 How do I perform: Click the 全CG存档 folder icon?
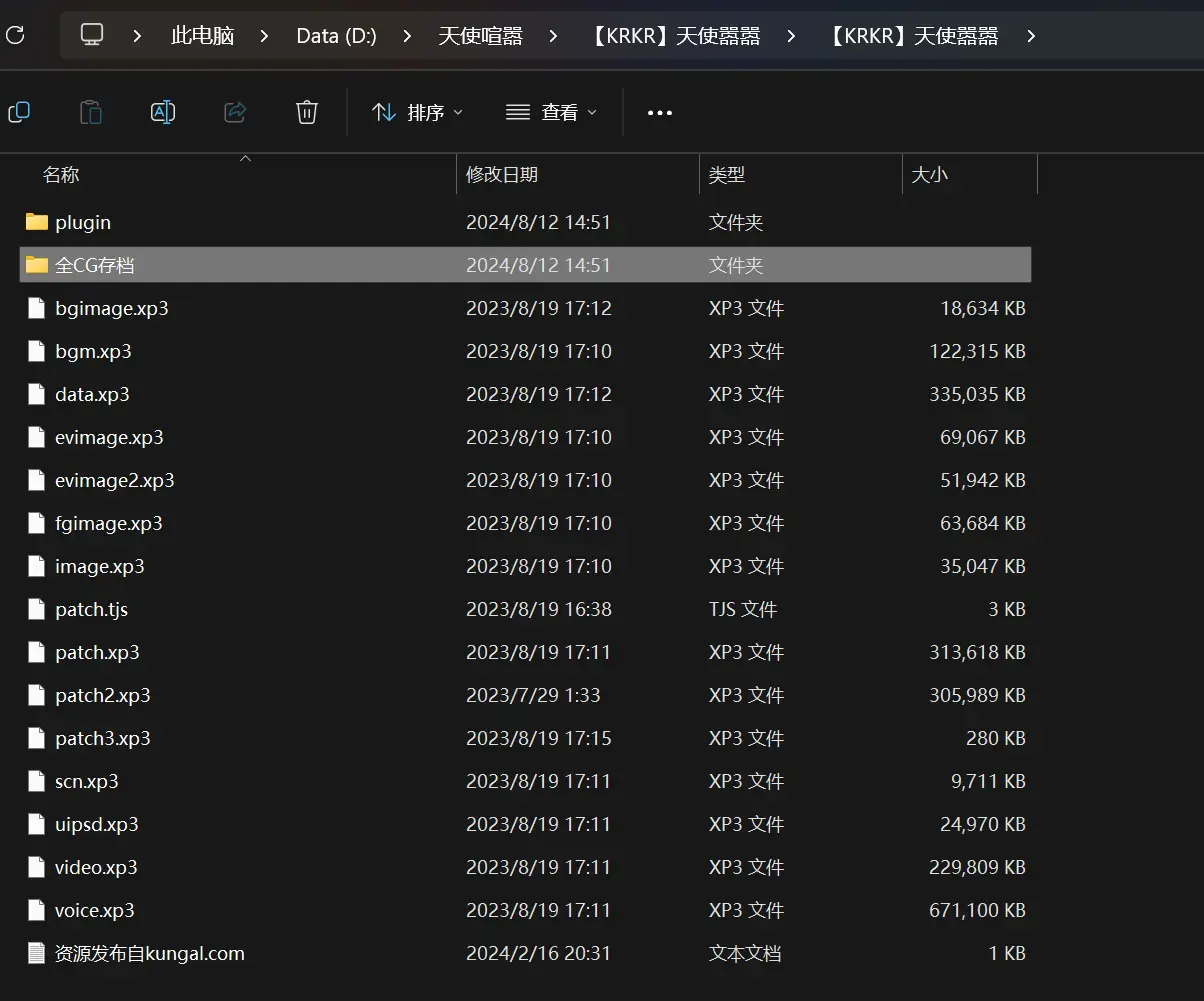click(37, 265)
